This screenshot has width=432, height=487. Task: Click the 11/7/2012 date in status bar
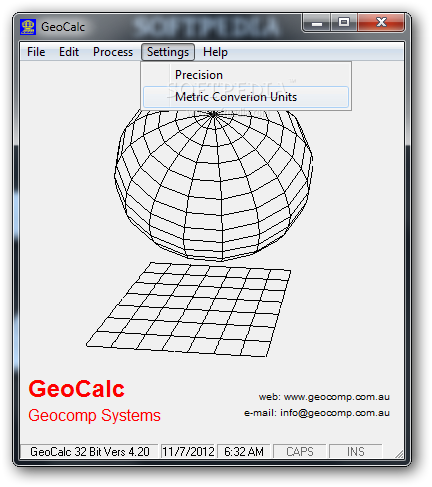coord(188,452)
